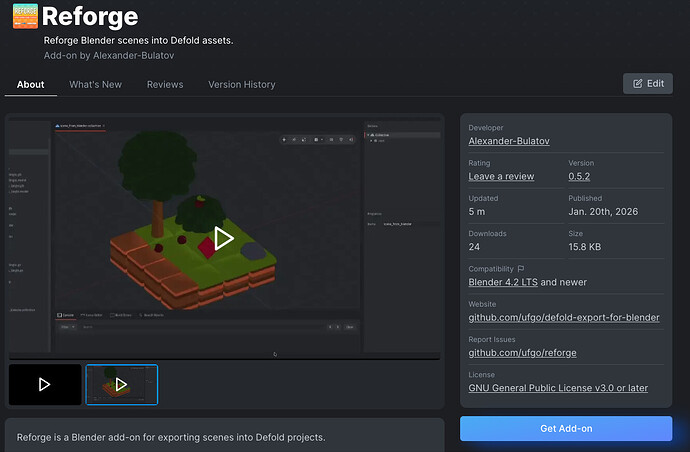Click play icon on first black thumbnail
Screen dimensions: 690x452
(44, 384)
